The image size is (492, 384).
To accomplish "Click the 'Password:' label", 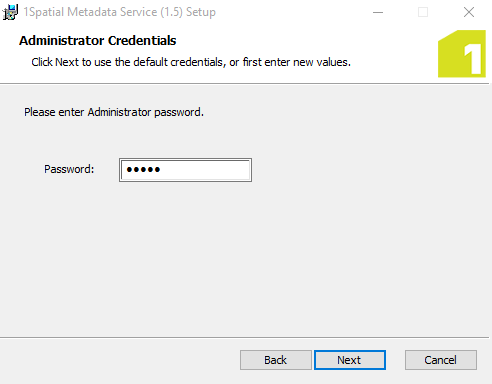I will [x=69, y=169].
